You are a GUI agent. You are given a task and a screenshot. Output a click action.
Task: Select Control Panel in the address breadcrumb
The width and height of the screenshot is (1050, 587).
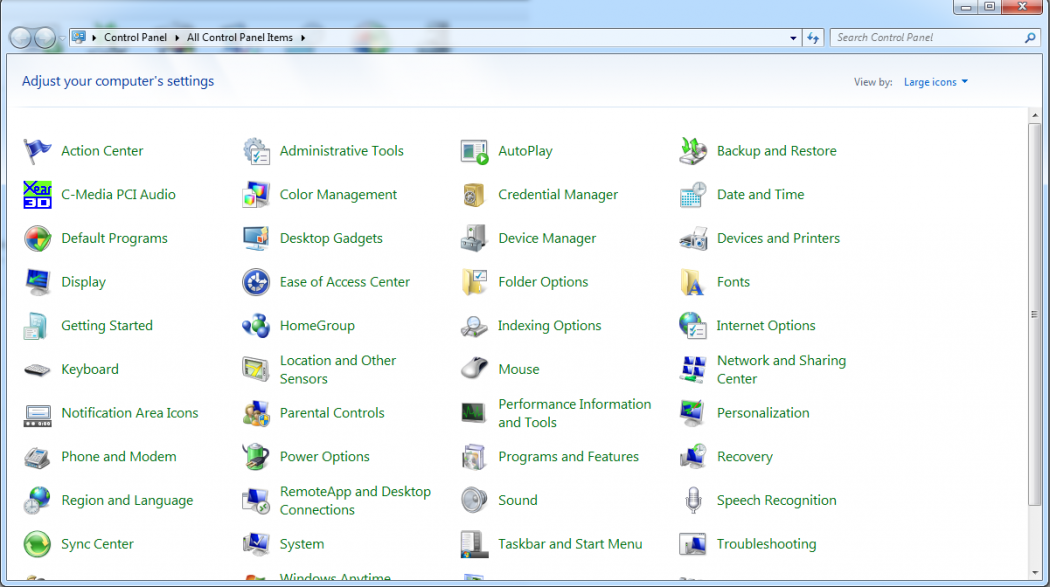135,38
